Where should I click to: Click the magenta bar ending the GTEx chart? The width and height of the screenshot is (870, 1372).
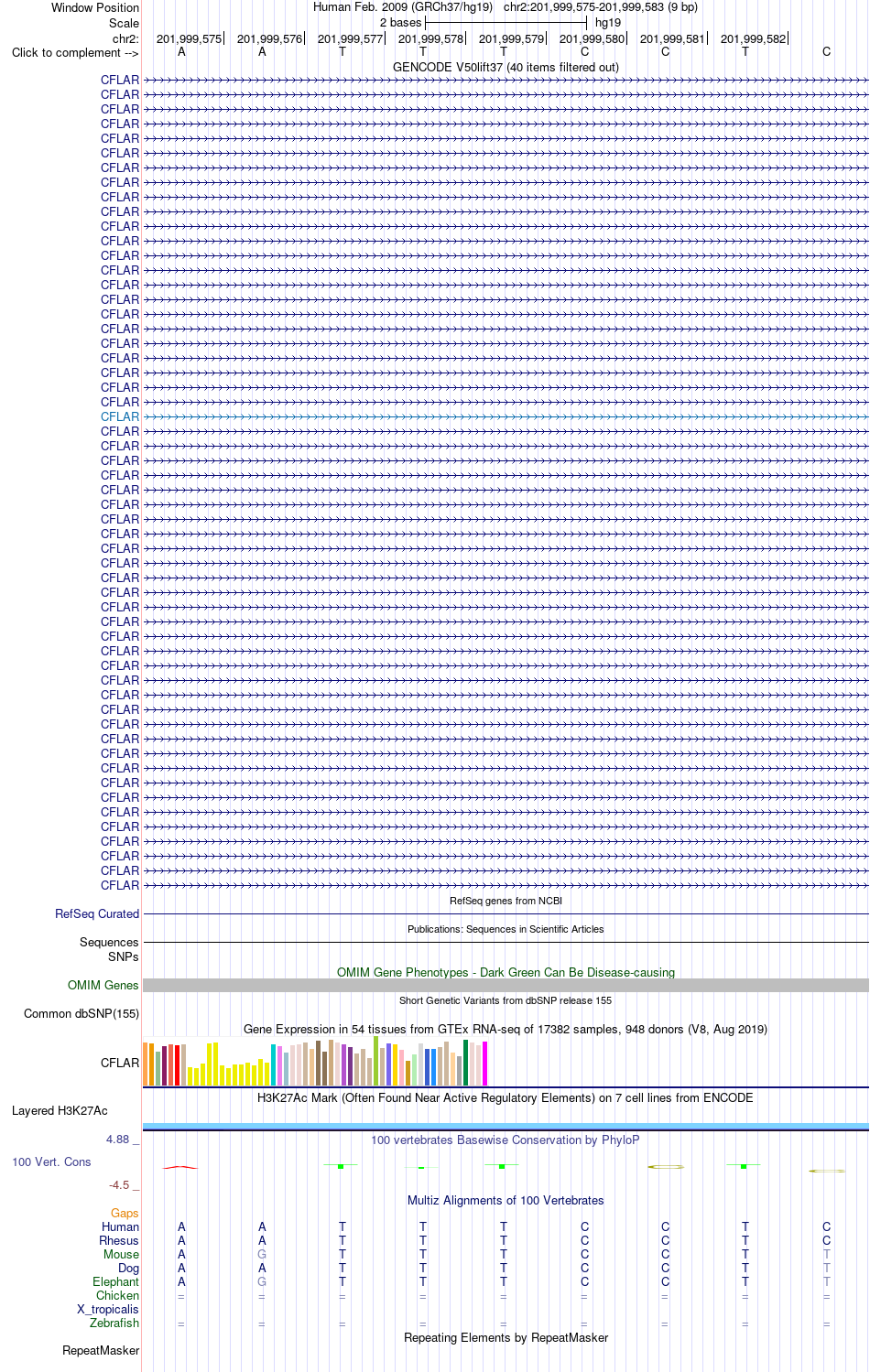click(x=485, y=1064)
